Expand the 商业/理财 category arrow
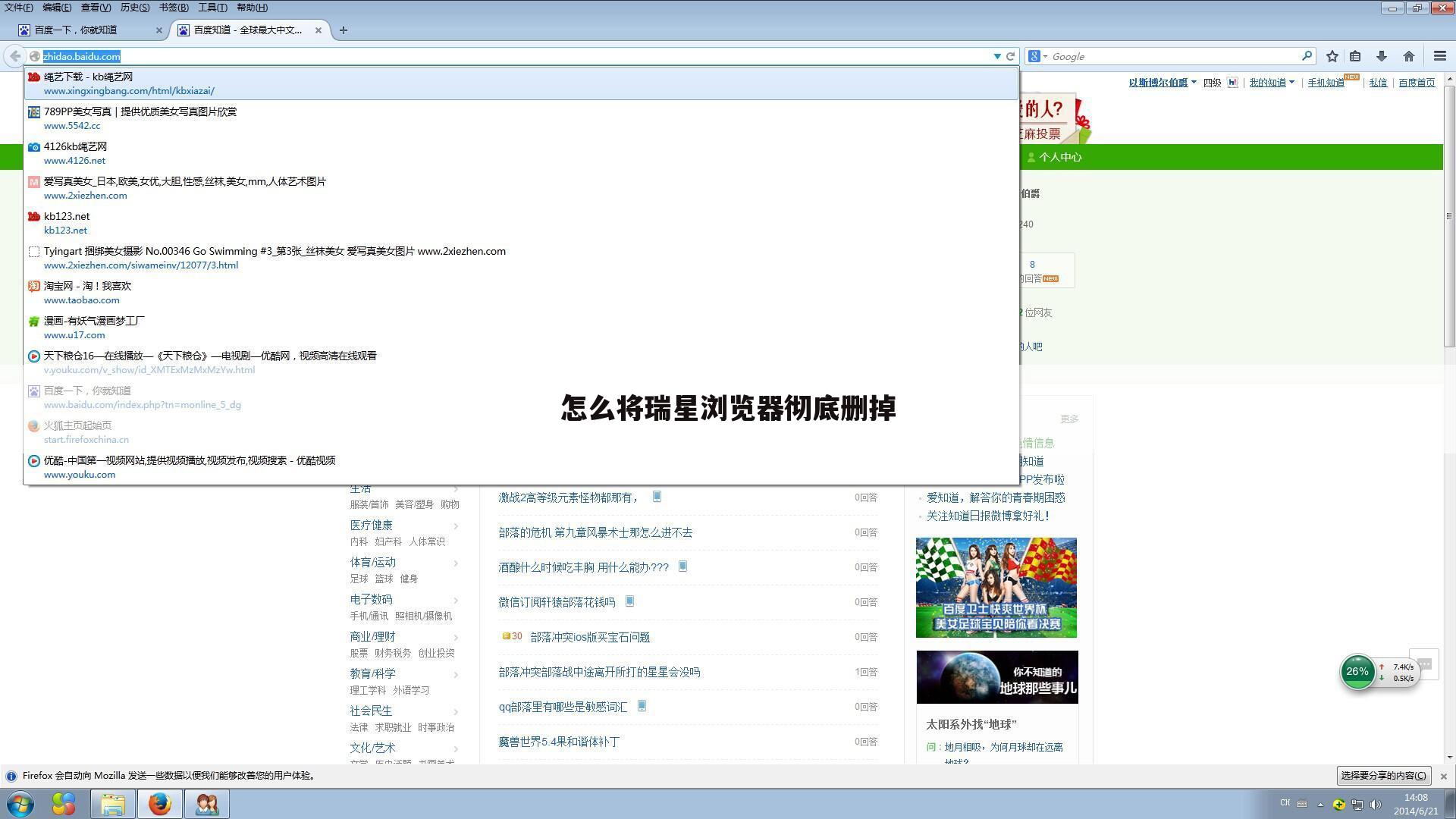 coord(456,637)
